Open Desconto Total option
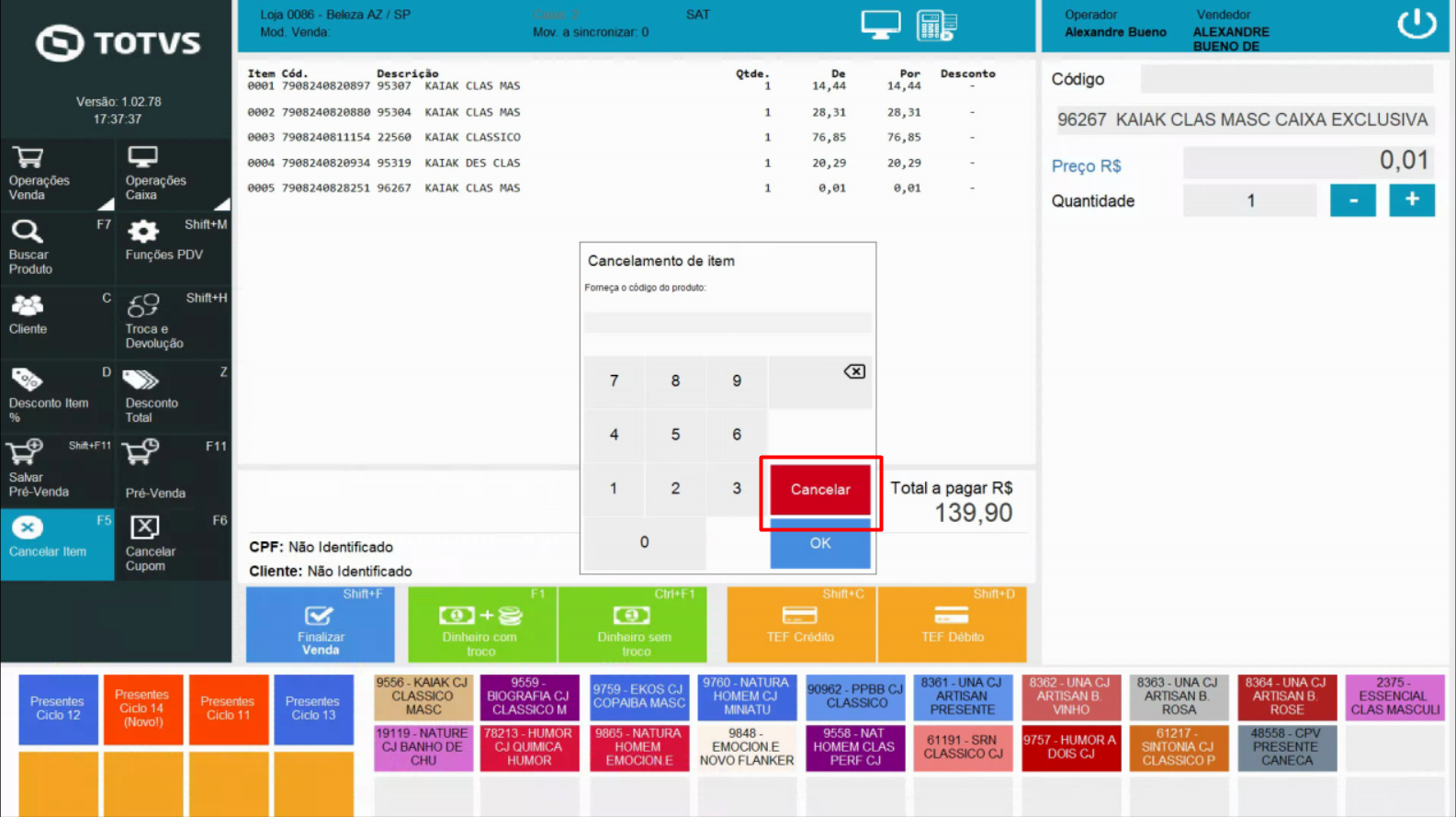The width and height of the screenshot is (1456, 817). [174, 396]
